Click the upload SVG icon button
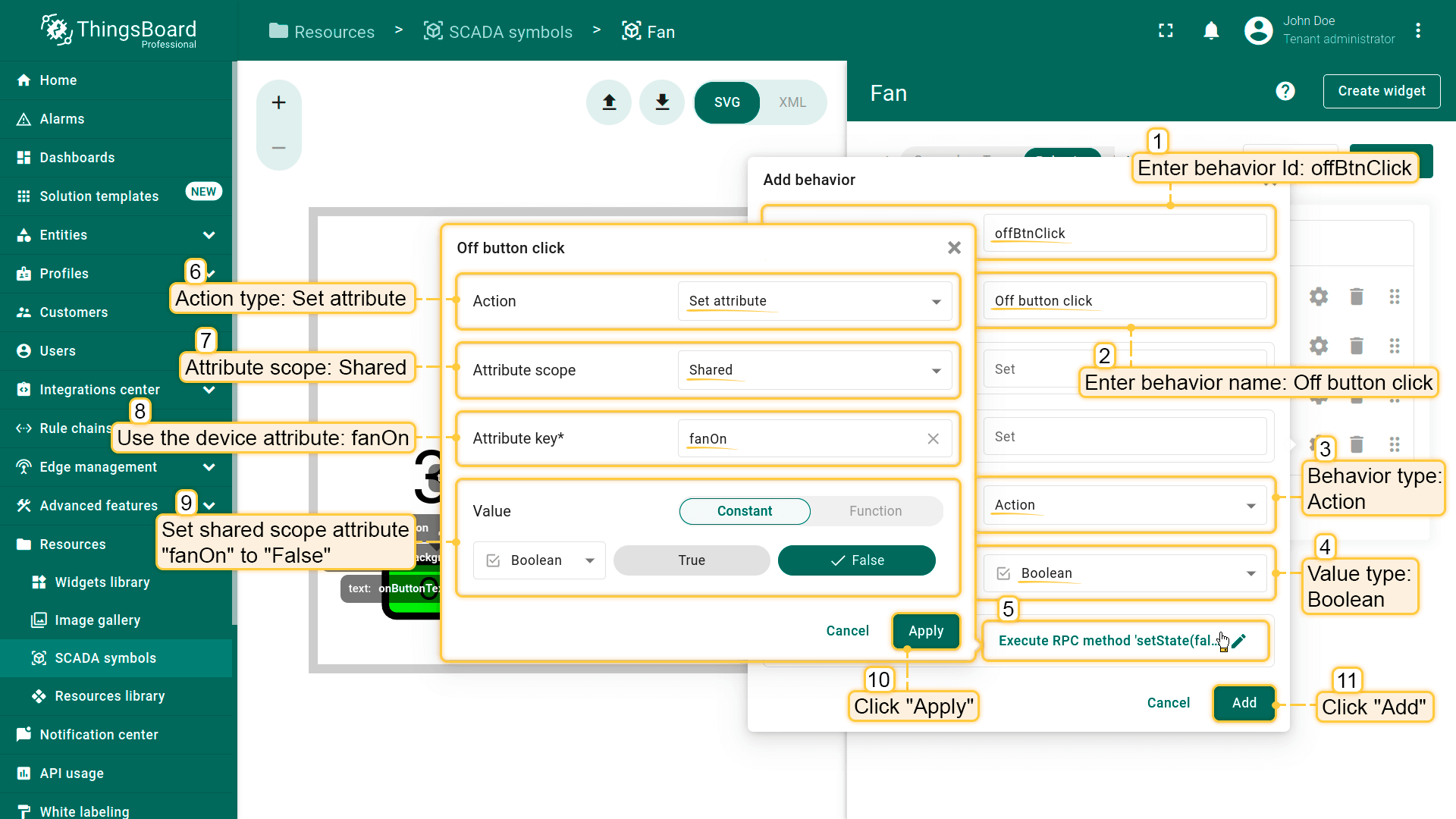The height and width of the screenshot is (819, 1456). [609, 102]
